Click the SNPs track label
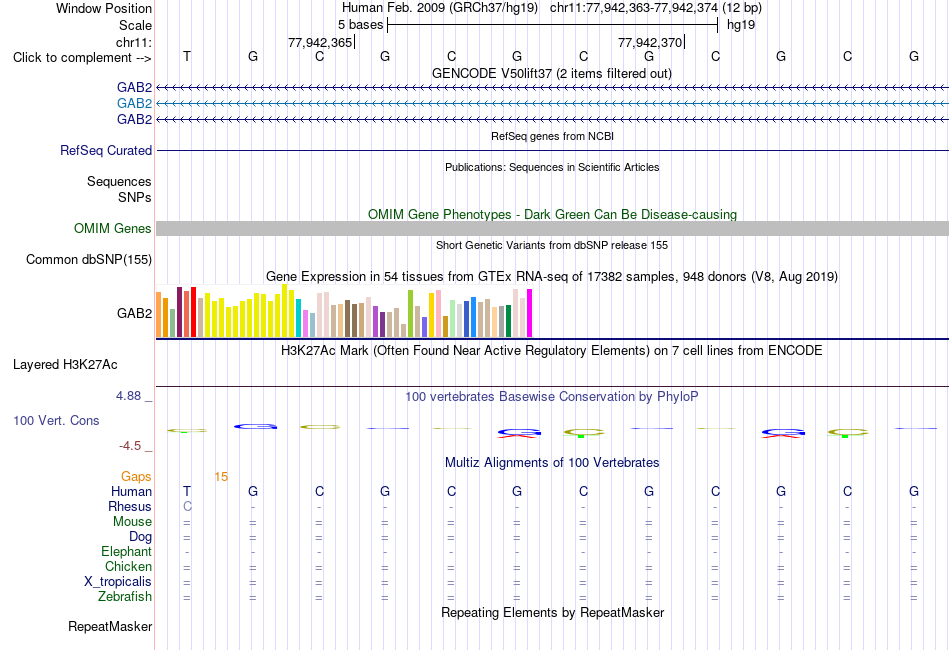The height and width of the screenshot is (650, 950). tap(135, 197)
